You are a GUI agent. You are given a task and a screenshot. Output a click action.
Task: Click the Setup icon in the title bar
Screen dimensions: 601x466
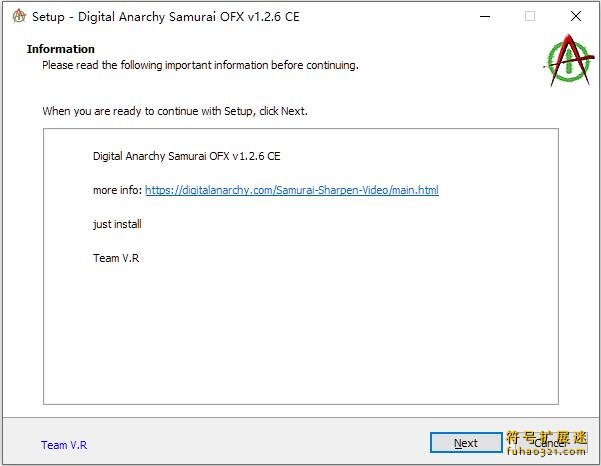pos(17,16)
